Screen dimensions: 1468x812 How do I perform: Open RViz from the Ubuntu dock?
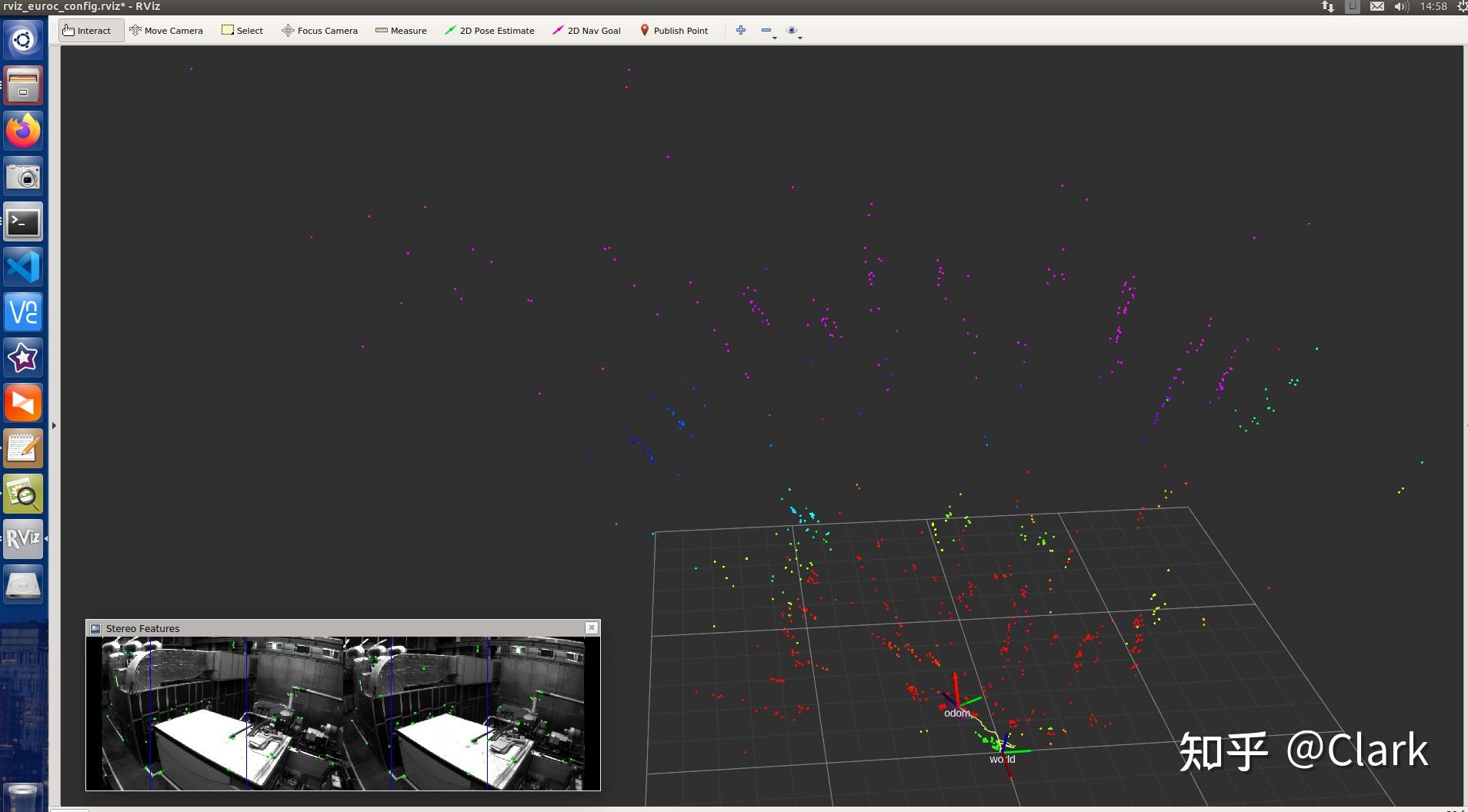pos(23,538)
